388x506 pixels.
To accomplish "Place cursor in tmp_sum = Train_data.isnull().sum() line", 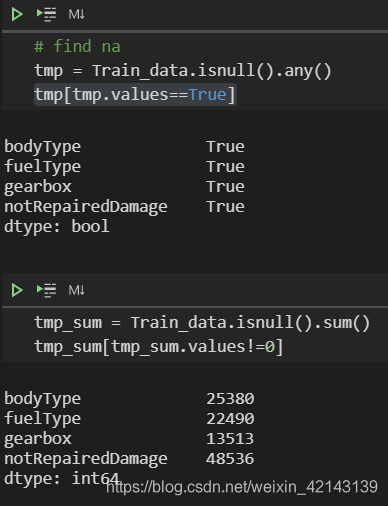I will 202,323.
